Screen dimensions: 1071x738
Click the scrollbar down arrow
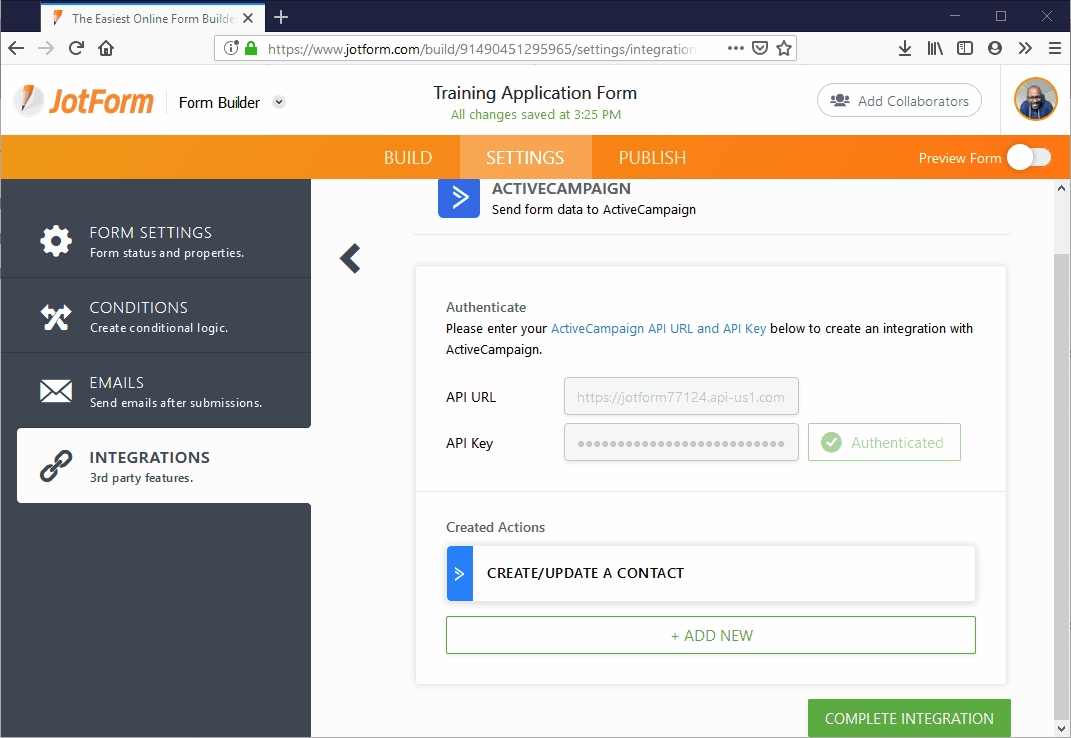click(x=1061, y=729)
